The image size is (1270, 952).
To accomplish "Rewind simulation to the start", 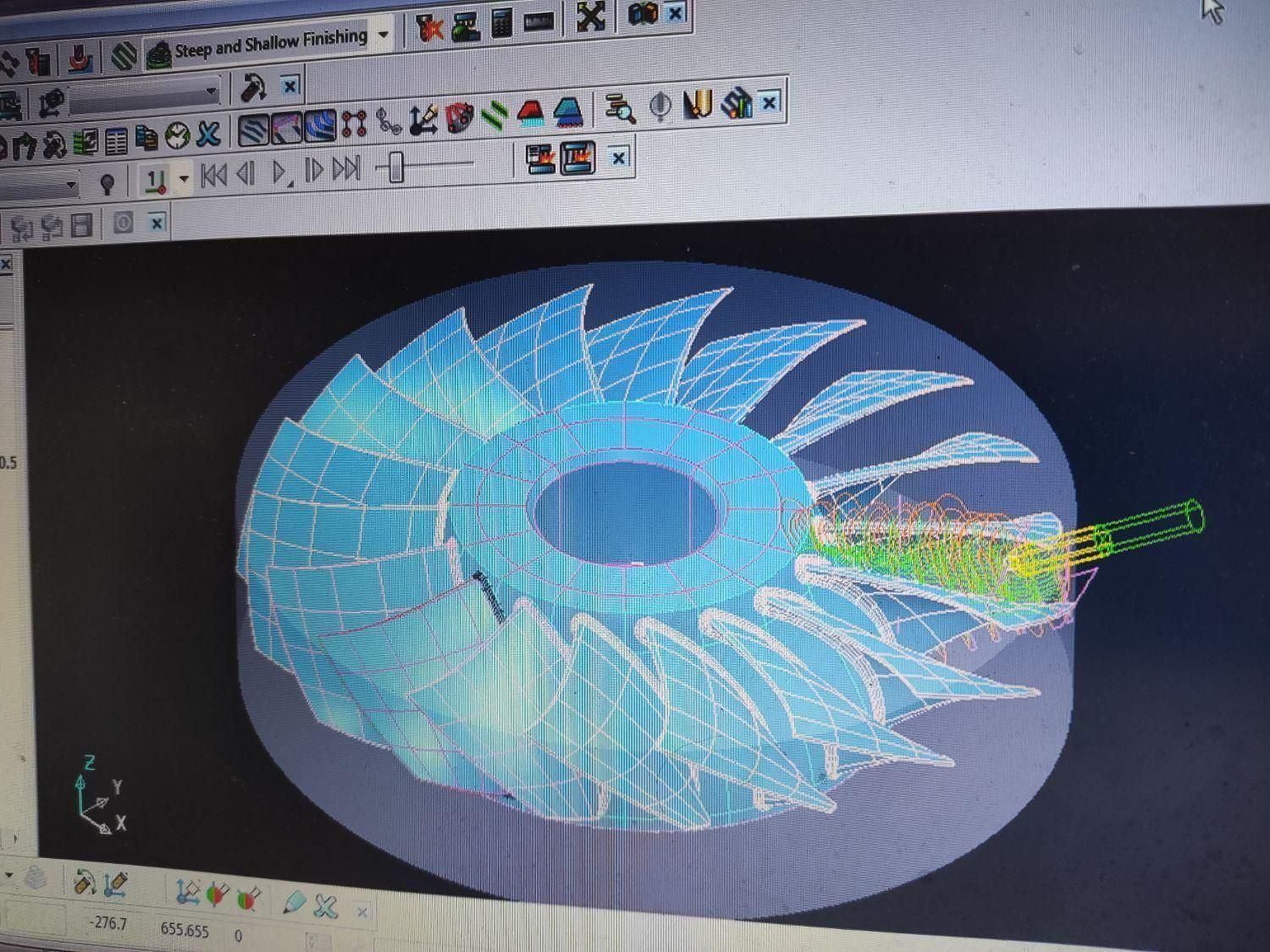I will [x=213, y=175].
